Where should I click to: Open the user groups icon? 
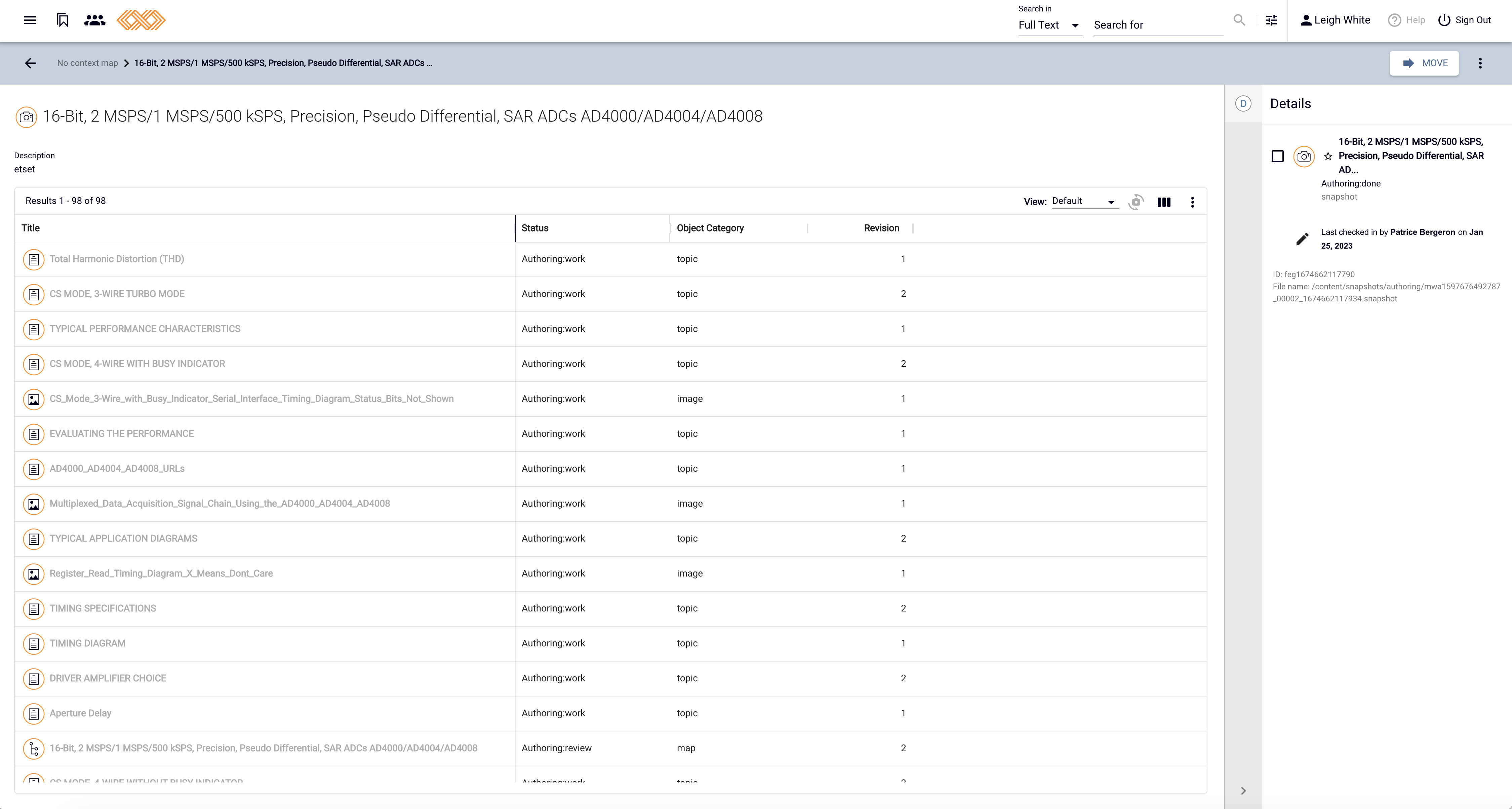click(x=94, y=20)
